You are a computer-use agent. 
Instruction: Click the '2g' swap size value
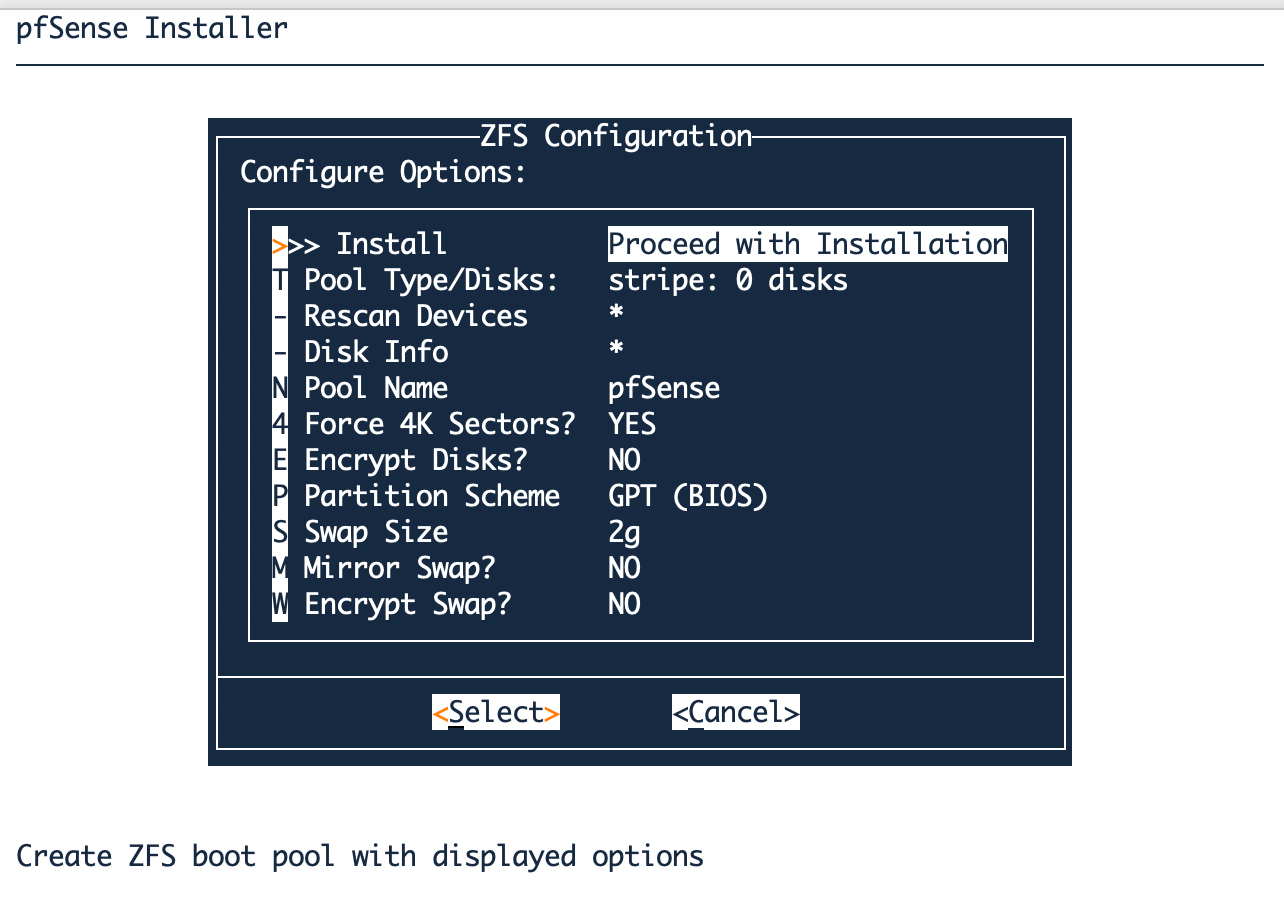tap(624, 532)
